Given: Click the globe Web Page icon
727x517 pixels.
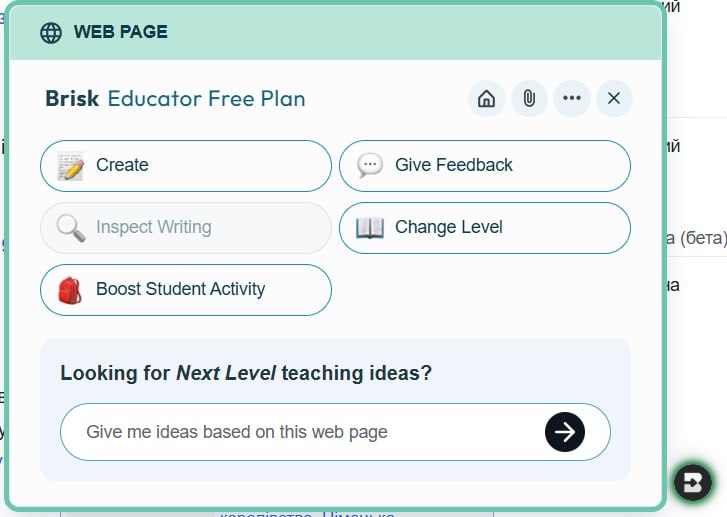Looking at the screenshot, I should [50, 32].
